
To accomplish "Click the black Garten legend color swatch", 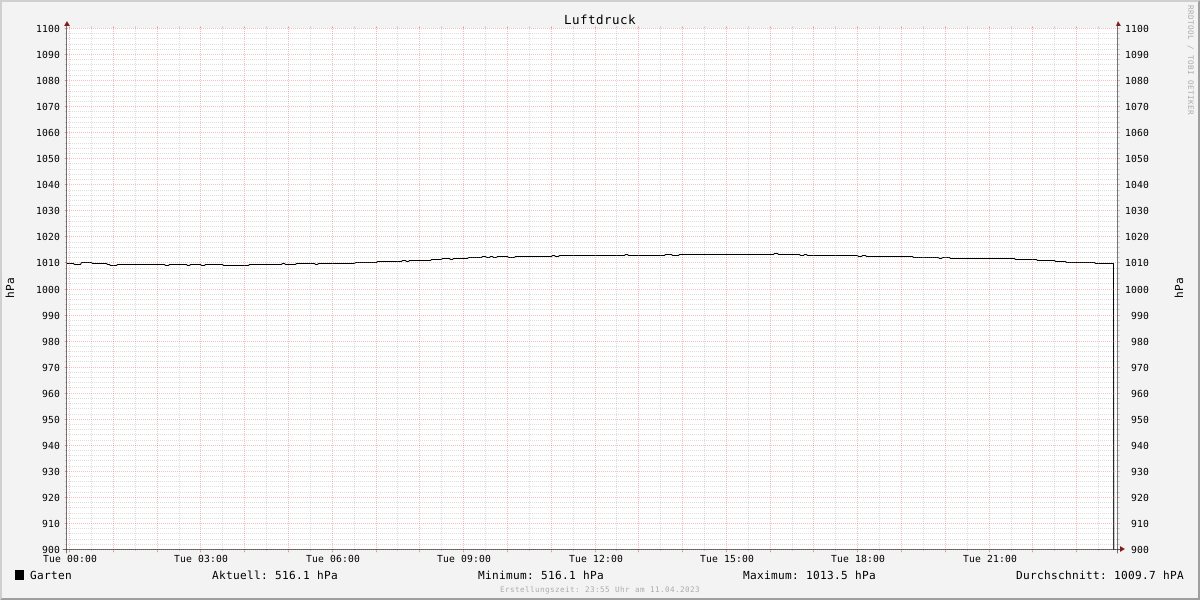I will coord(19,575).
